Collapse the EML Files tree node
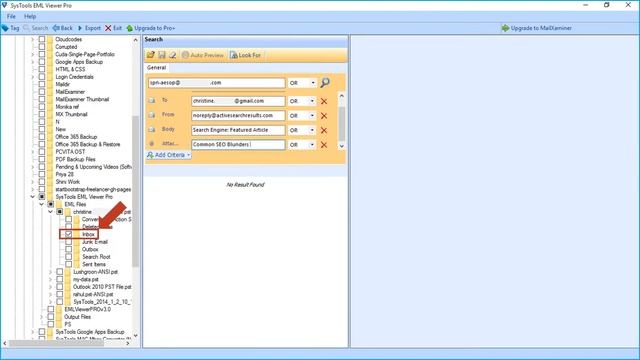The image size is (640, 360). (x=42, y=204)
